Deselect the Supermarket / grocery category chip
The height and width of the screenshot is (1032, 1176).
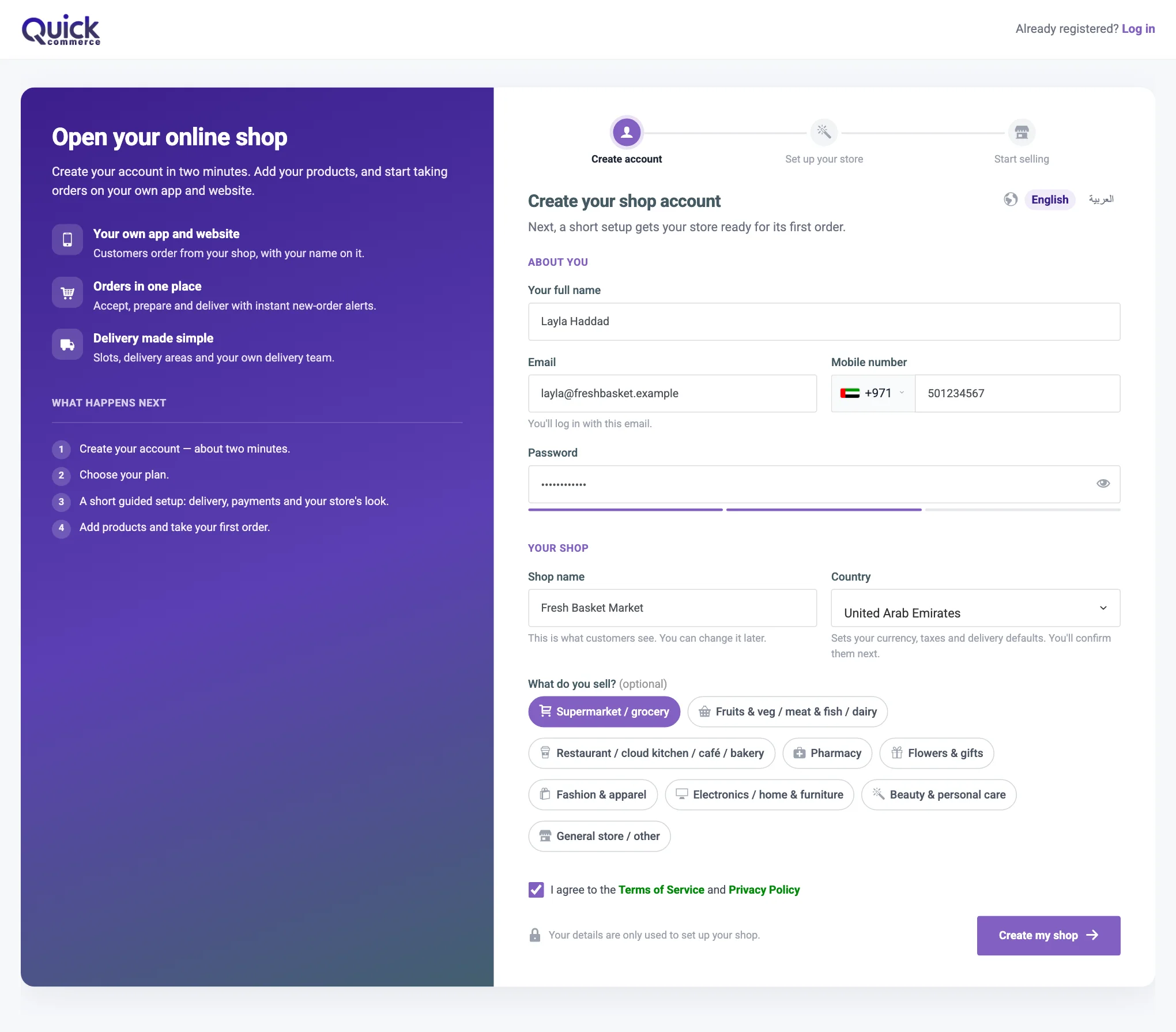604,711
